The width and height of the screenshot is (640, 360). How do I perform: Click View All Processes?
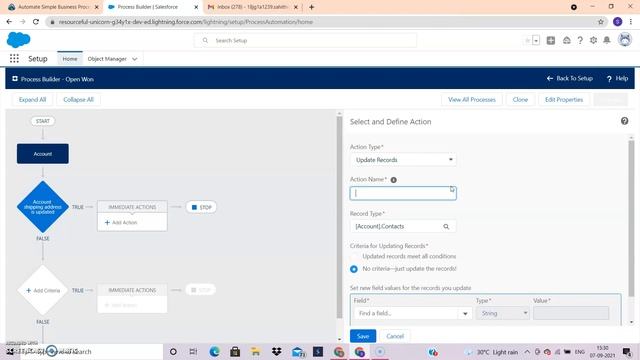[472, 100]
